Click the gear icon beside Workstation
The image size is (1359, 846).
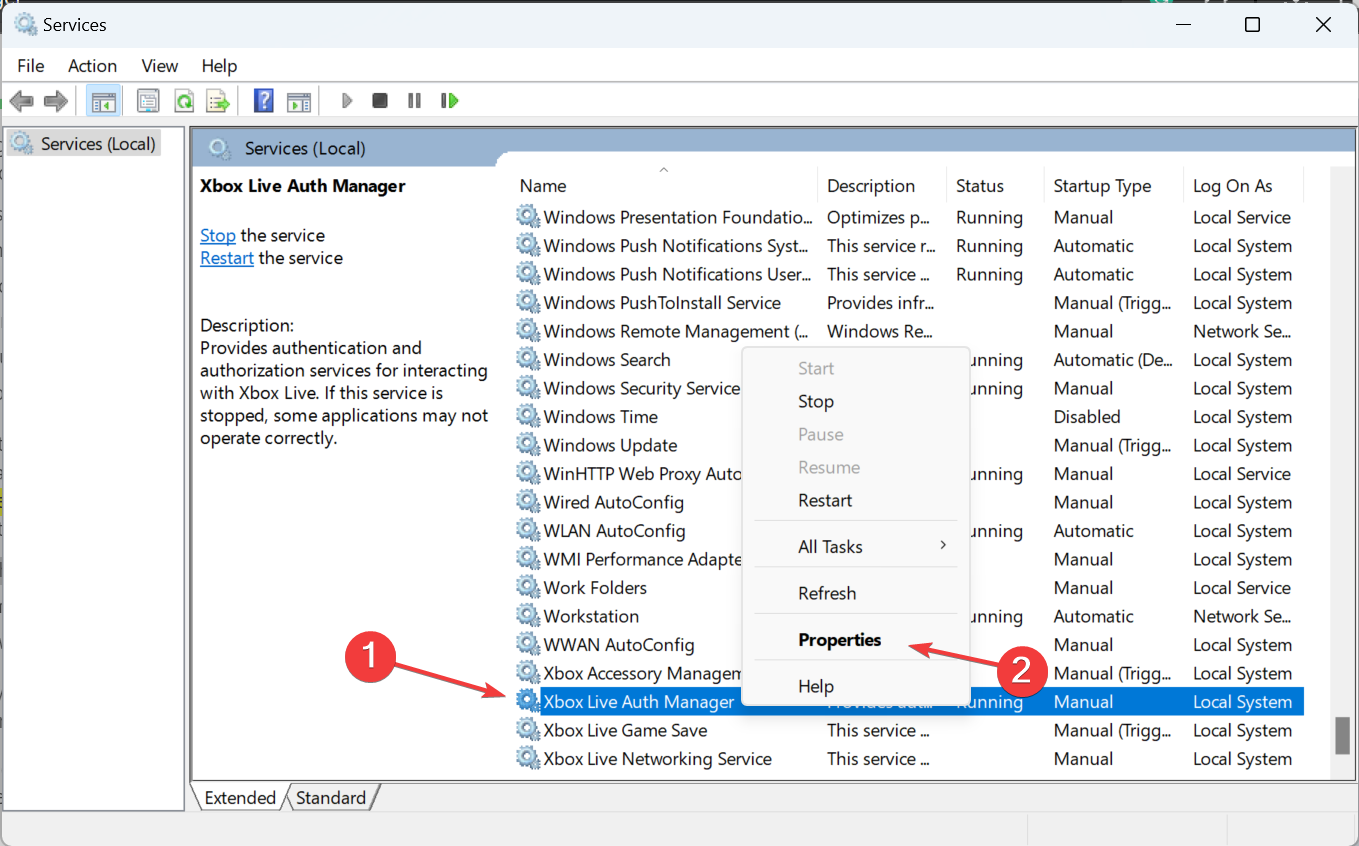(x=527, y=616)
